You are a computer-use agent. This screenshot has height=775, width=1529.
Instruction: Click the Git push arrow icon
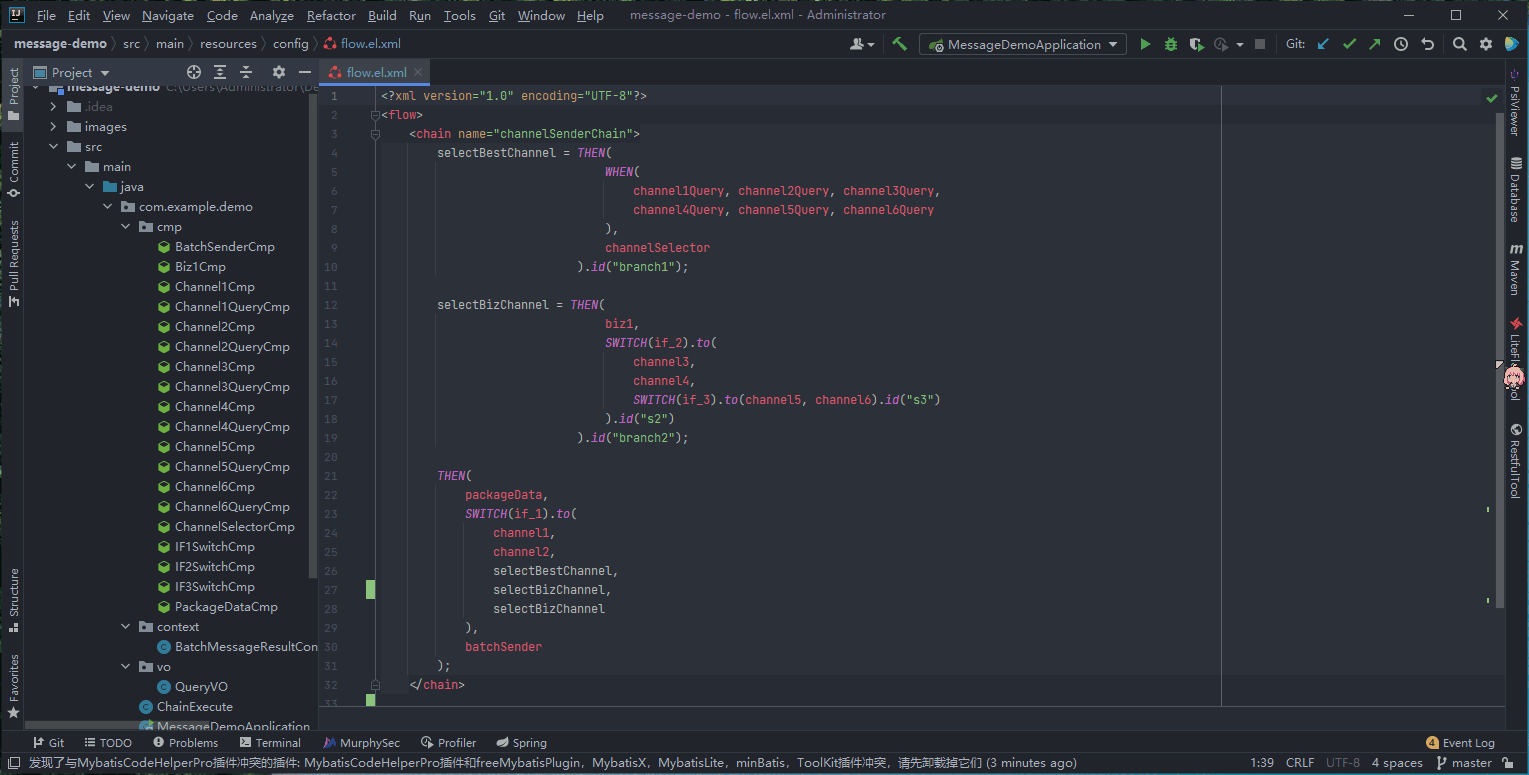(x=1375, y=44)
